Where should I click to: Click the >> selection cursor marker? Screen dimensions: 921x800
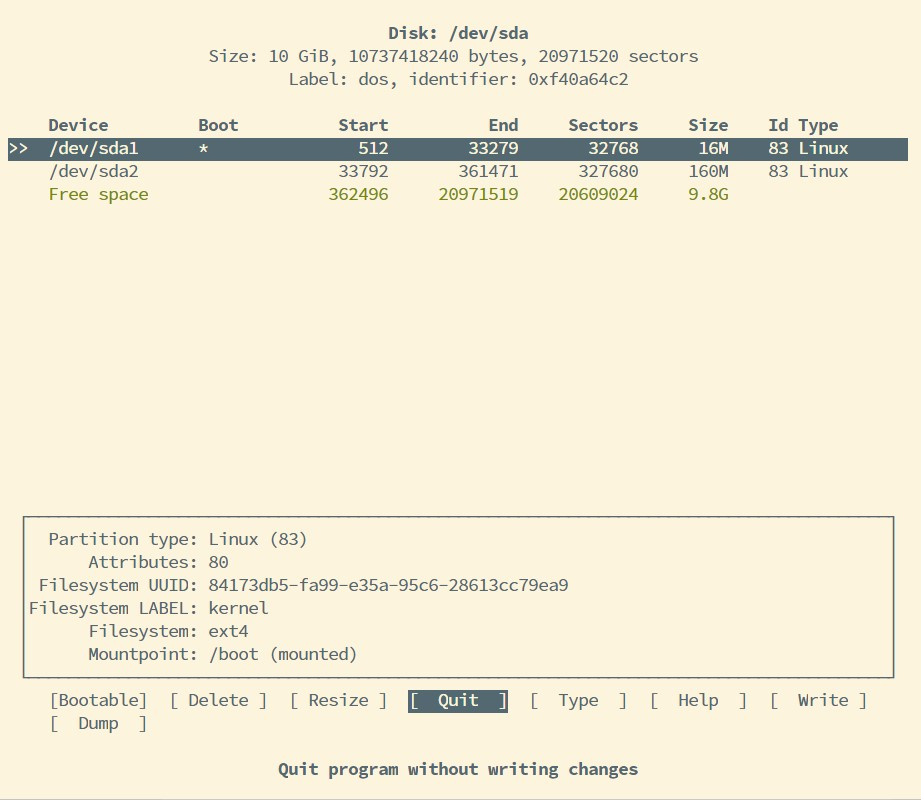pyautogui.click(x=19, y=149)
